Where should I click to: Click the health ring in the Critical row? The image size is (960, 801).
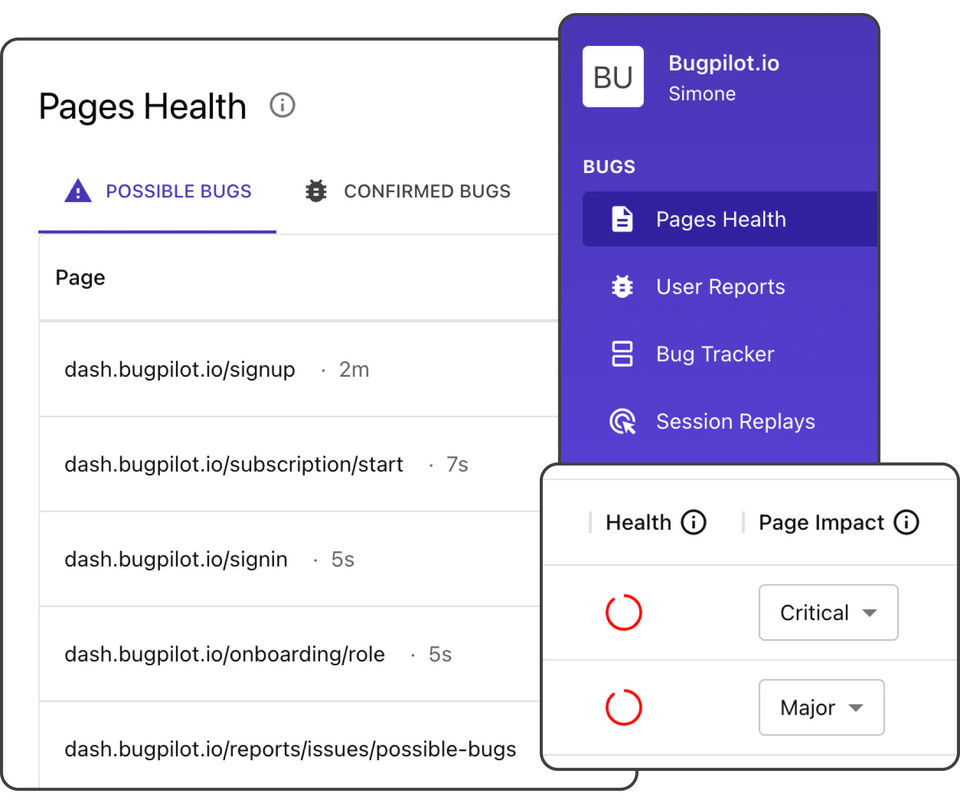[624, 613]
